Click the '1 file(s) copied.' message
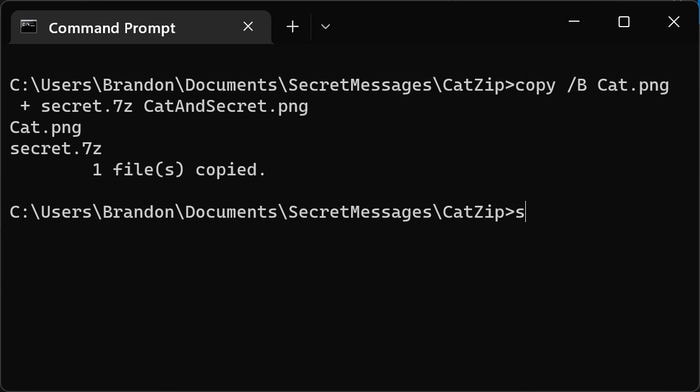The image size is (700, 392). pyautogui.click(x=179, y=170)
